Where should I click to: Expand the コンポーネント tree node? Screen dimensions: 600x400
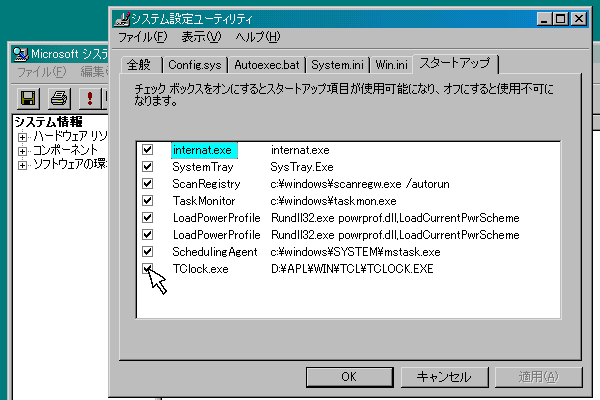click(x=23, y=151)
